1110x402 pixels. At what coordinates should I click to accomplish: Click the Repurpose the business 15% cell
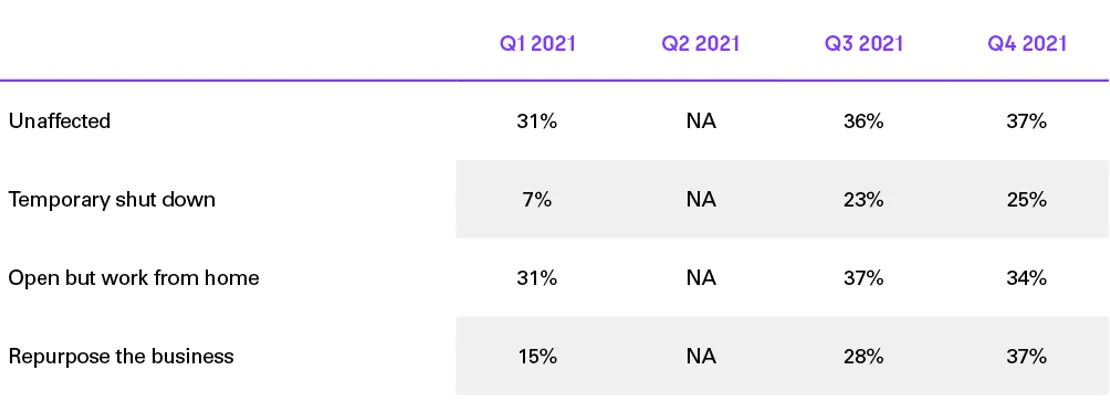point(537,356)
